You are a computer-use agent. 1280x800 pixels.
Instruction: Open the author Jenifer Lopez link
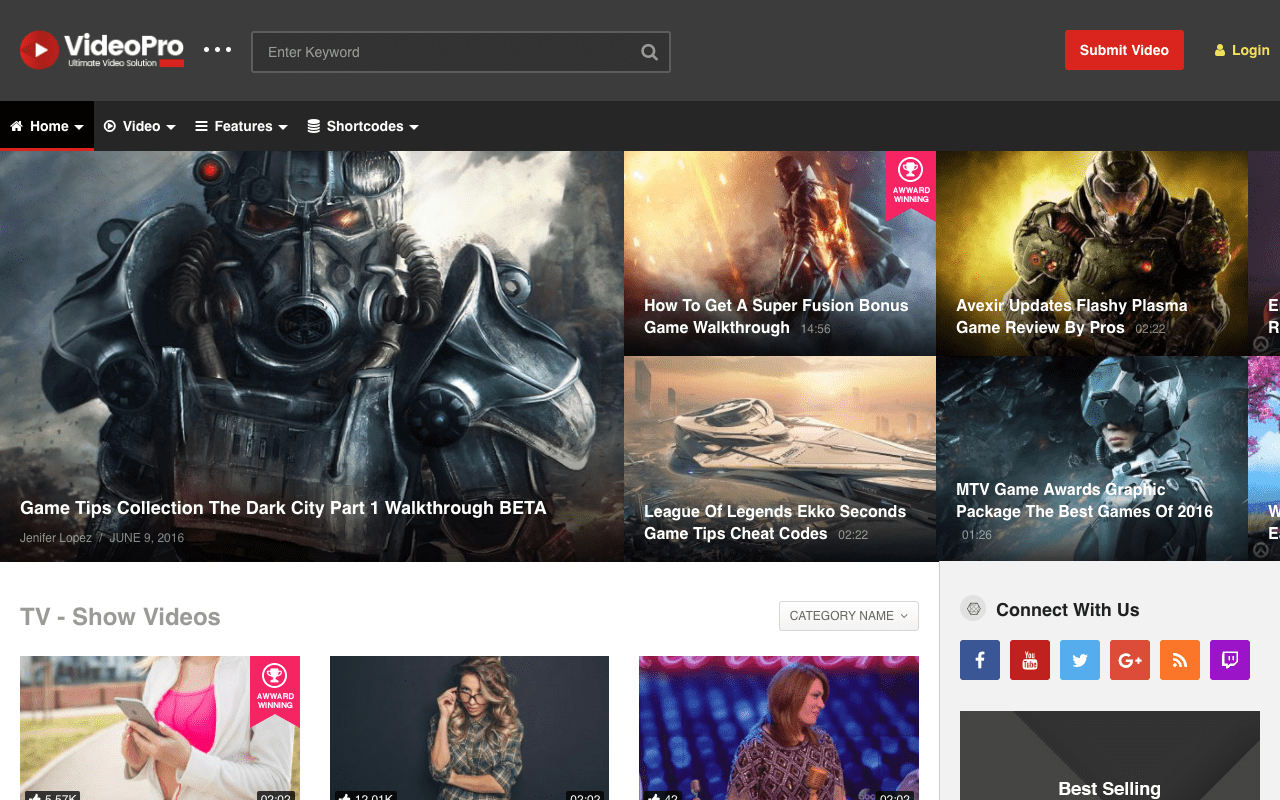pos(56,538)
